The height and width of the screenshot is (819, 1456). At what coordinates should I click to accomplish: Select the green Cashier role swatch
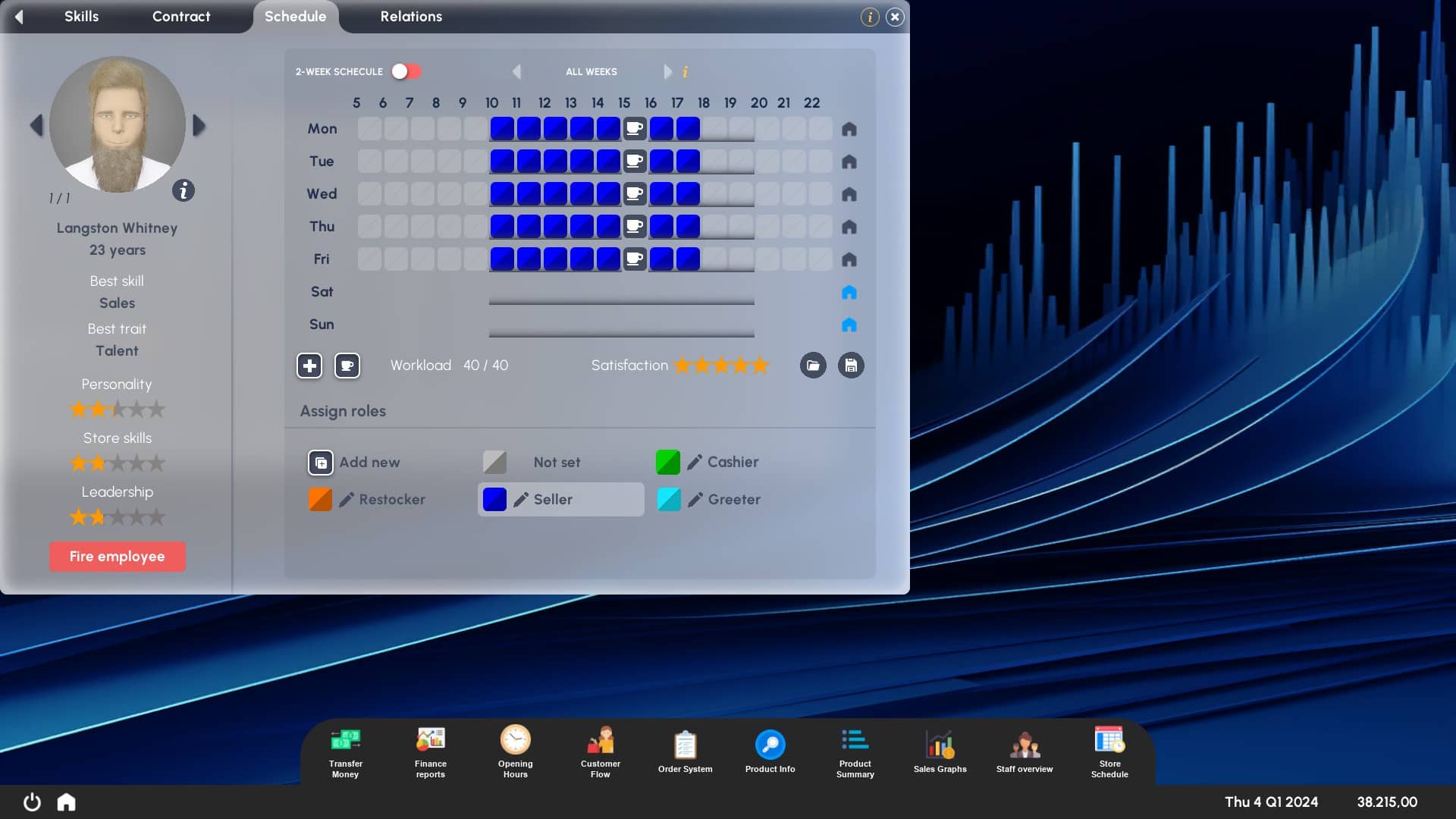(x=668, y=463)
